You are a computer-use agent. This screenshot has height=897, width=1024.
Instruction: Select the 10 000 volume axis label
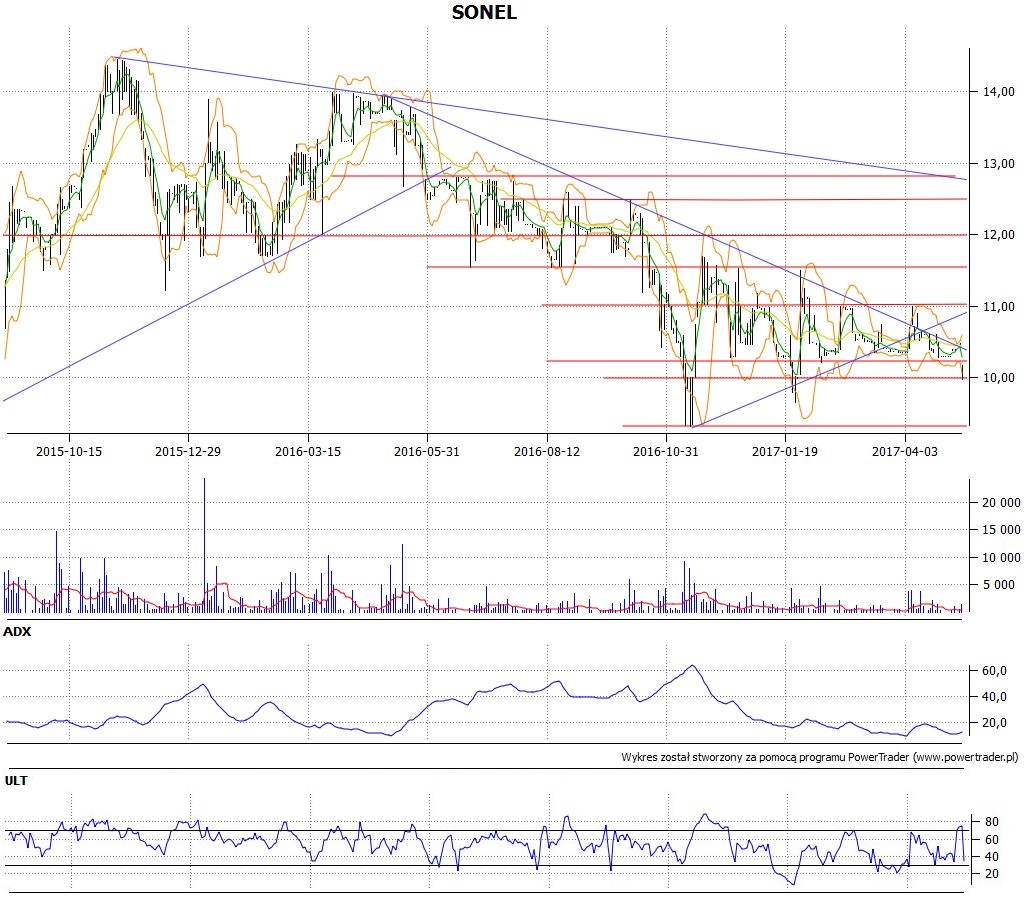[1001, 558]
